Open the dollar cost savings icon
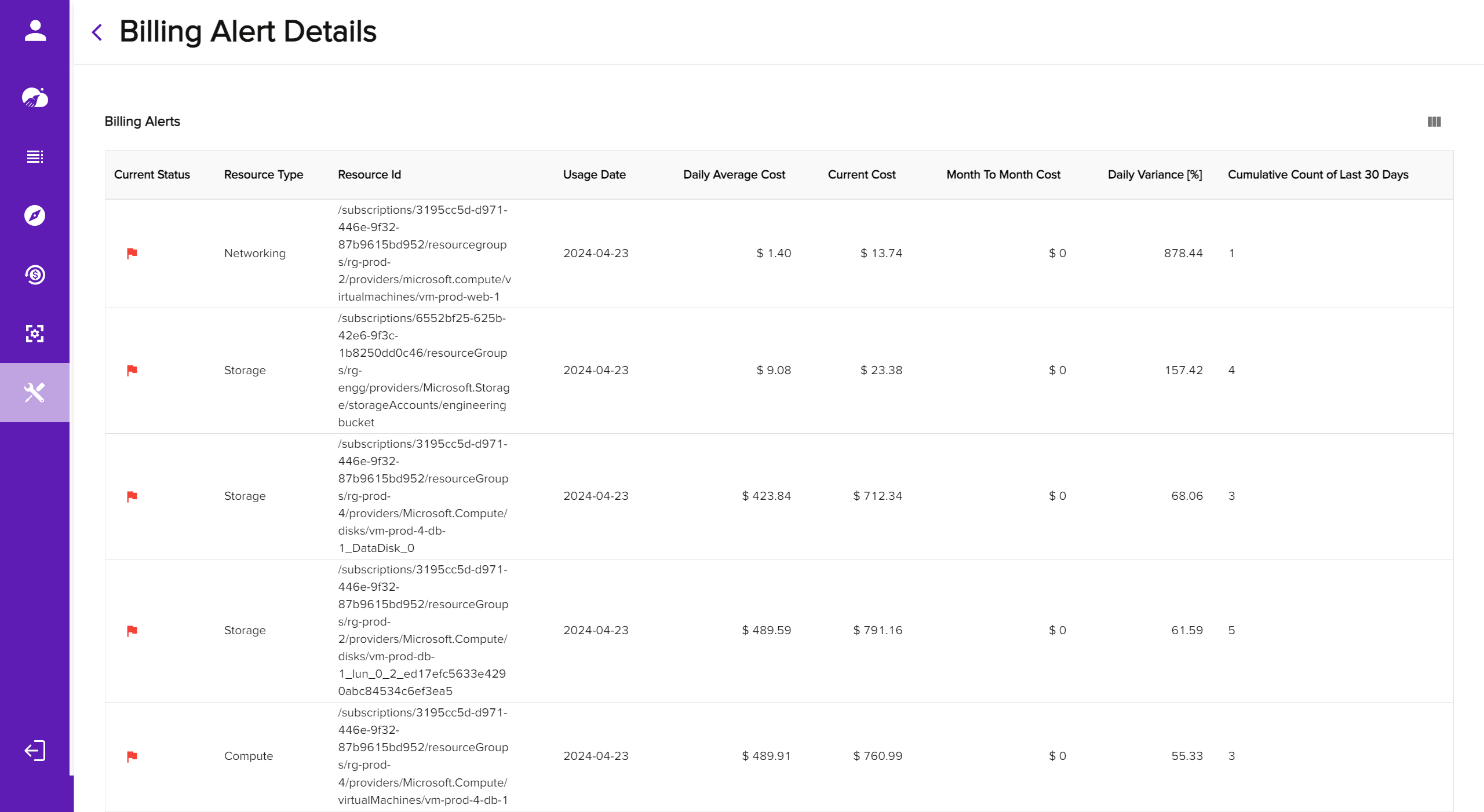Screen dimensions: 1484x812 tap(35, 275)
